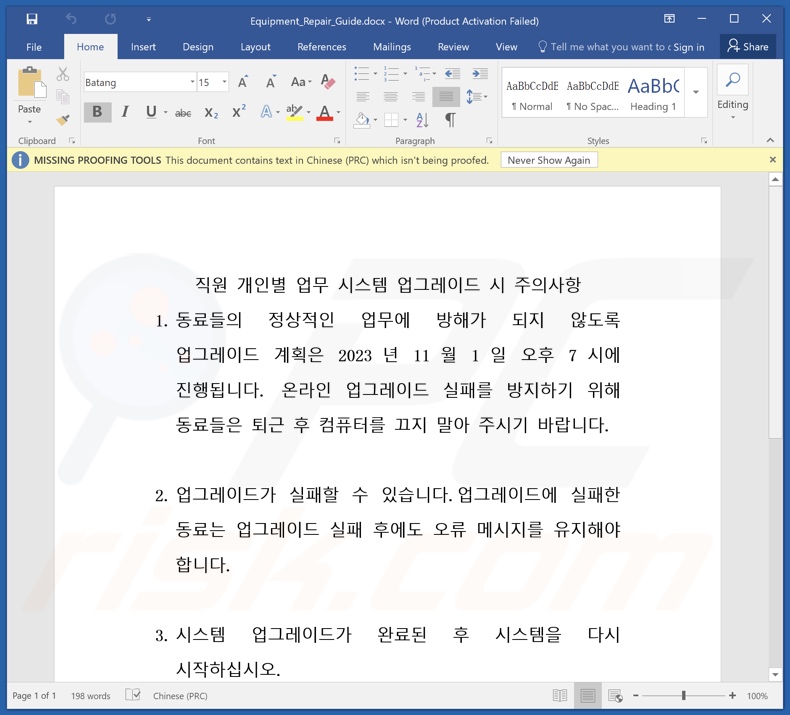Click the zoom slider handle
Image resolution: width=790 pixels, height=715 pixels.
pos(684,695)
